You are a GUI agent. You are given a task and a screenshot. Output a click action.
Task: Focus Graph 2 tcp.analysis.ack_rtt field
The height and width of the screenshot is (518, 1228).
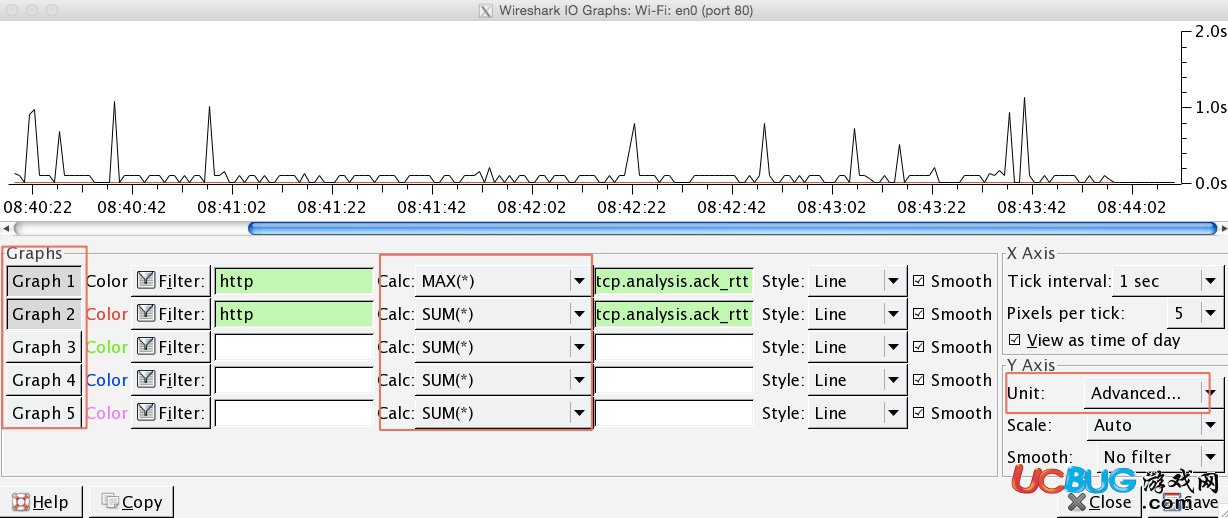[674, 314]
